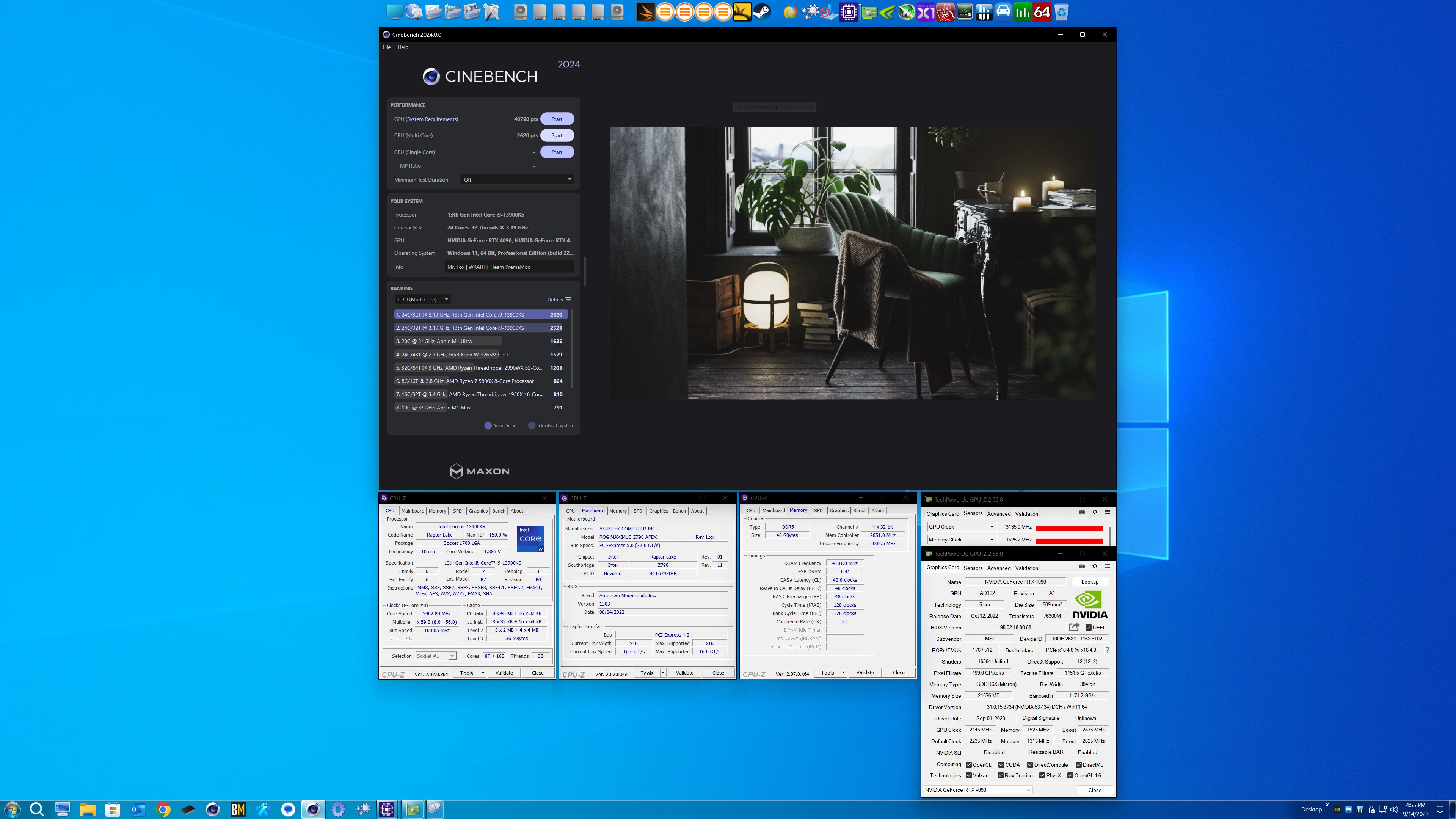This screenshot has height=819, width=1456.
Task: Open Tools dropdown arrow in CPU-Z Mainboard window
Action: (x=663, y=673)
